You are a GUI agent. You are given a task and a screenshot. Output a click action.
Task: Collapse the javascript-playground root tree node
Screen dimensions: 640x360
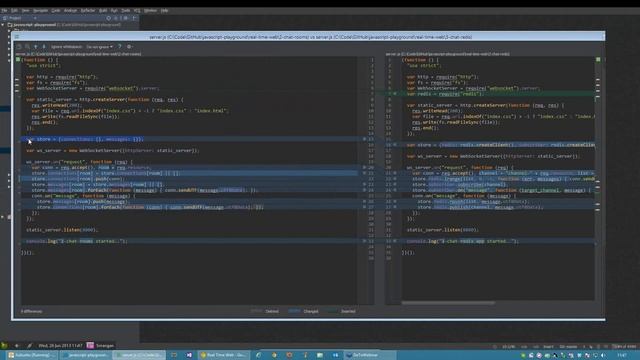[3, 25]
